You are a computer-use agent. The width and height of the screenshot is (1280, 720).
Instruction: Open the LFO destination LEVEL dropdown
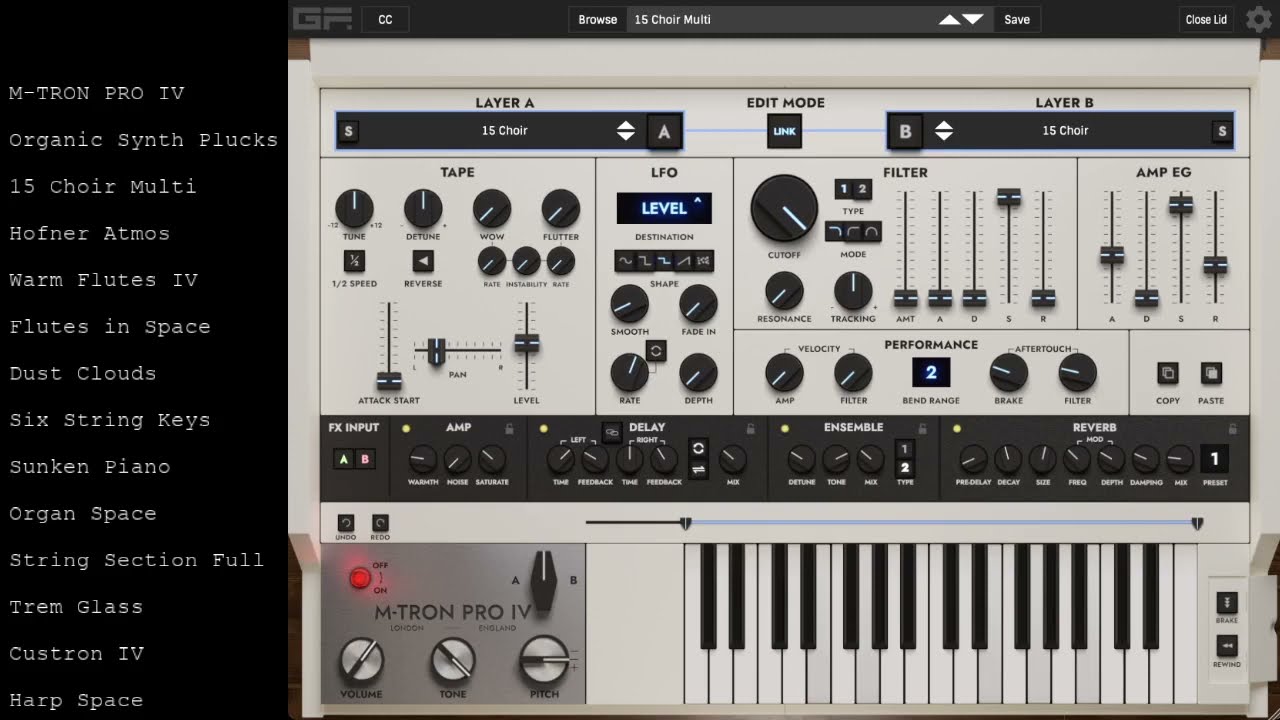click(664, 208)
